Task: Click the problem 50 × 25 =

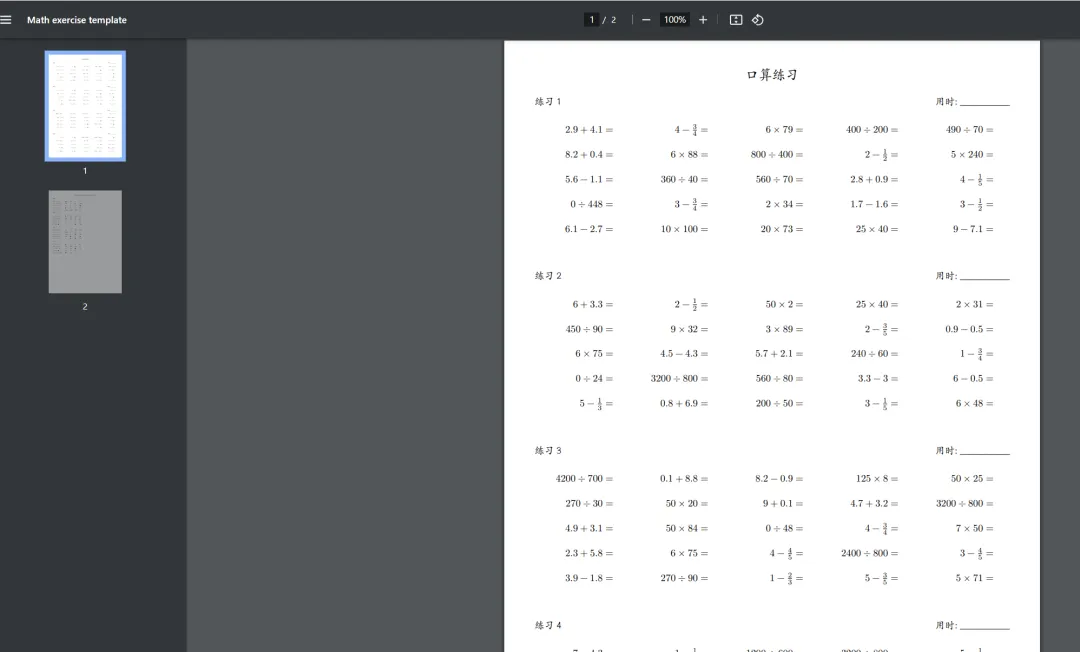Action: [x=972, y=479]
